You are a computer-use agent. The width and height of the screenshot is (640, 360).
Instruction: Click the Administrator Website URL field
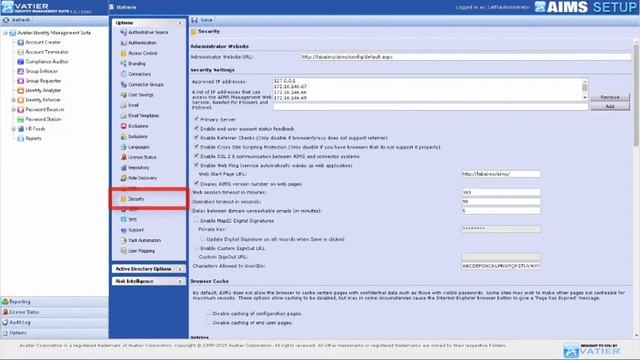point(465,57)
